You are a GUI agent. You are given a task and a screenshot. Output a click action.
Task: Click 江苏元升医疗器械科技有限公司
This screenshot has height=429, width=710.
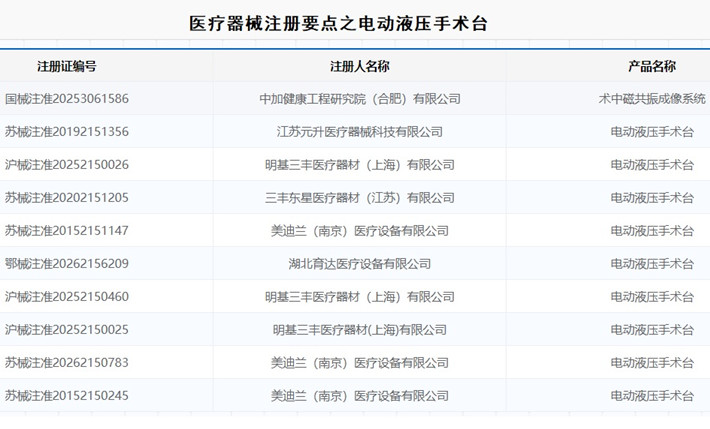pyautogui.click(x=360, y=132)
